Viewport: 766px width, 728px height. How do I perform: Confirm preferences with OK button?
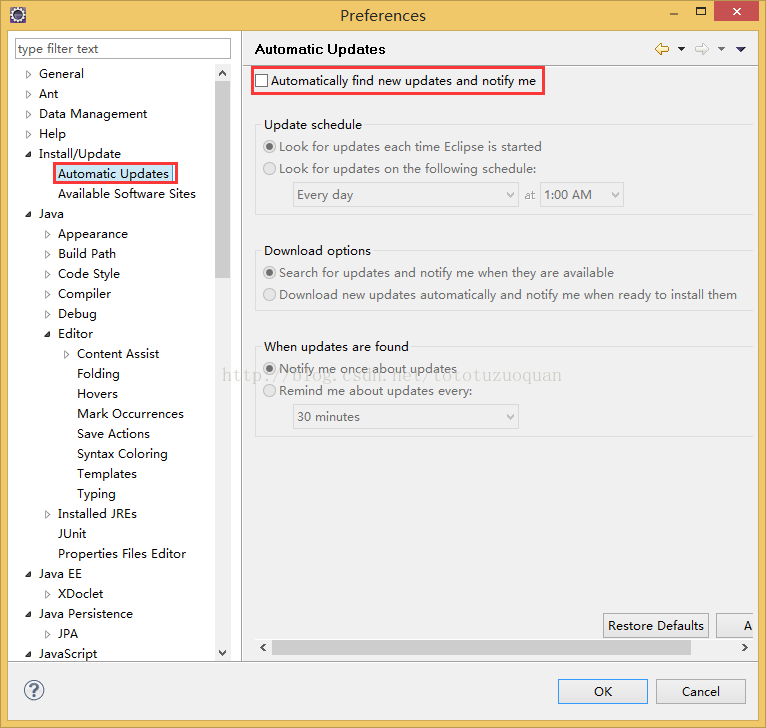pos(603,691)
